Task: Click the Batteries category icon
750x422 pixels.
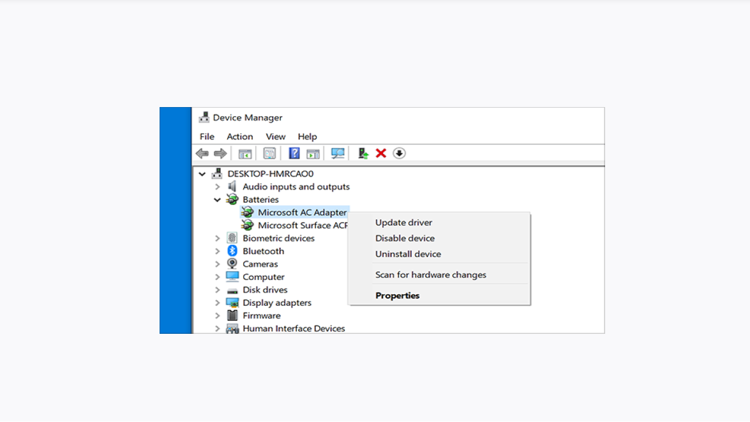Action: point(232,199)
